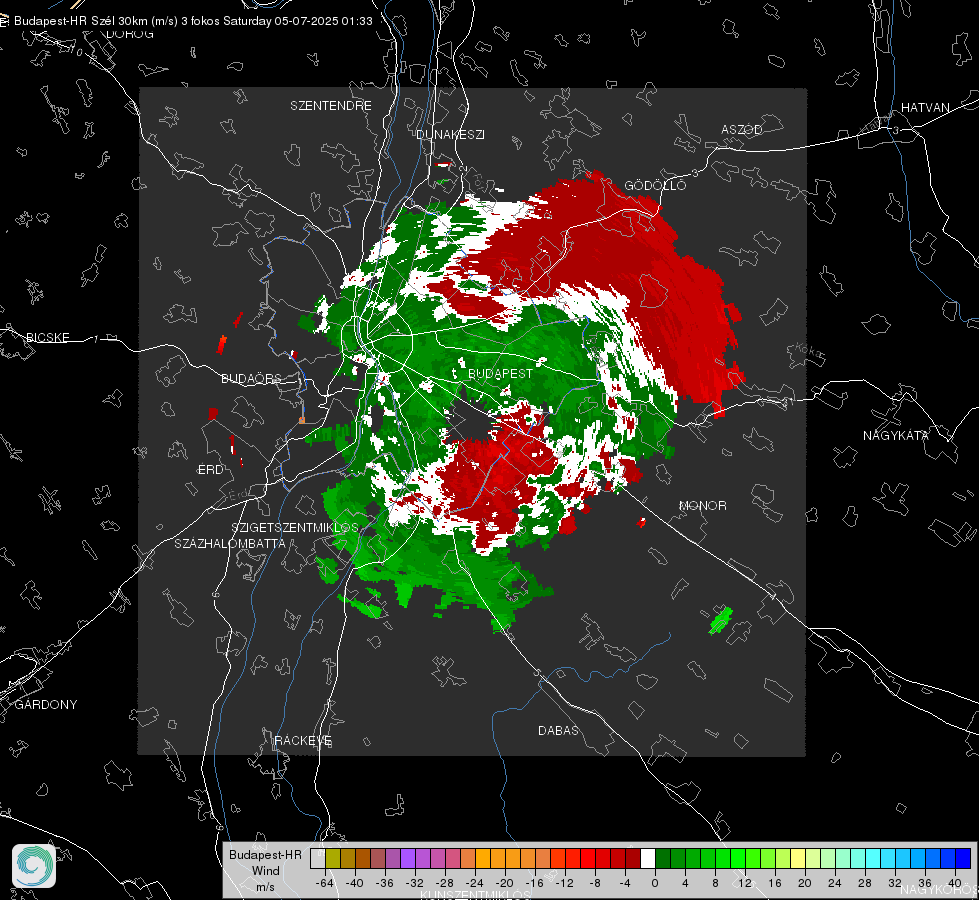
Task: Click the Budapest-HR Wind m/s legend label
Action: (265, 870)
